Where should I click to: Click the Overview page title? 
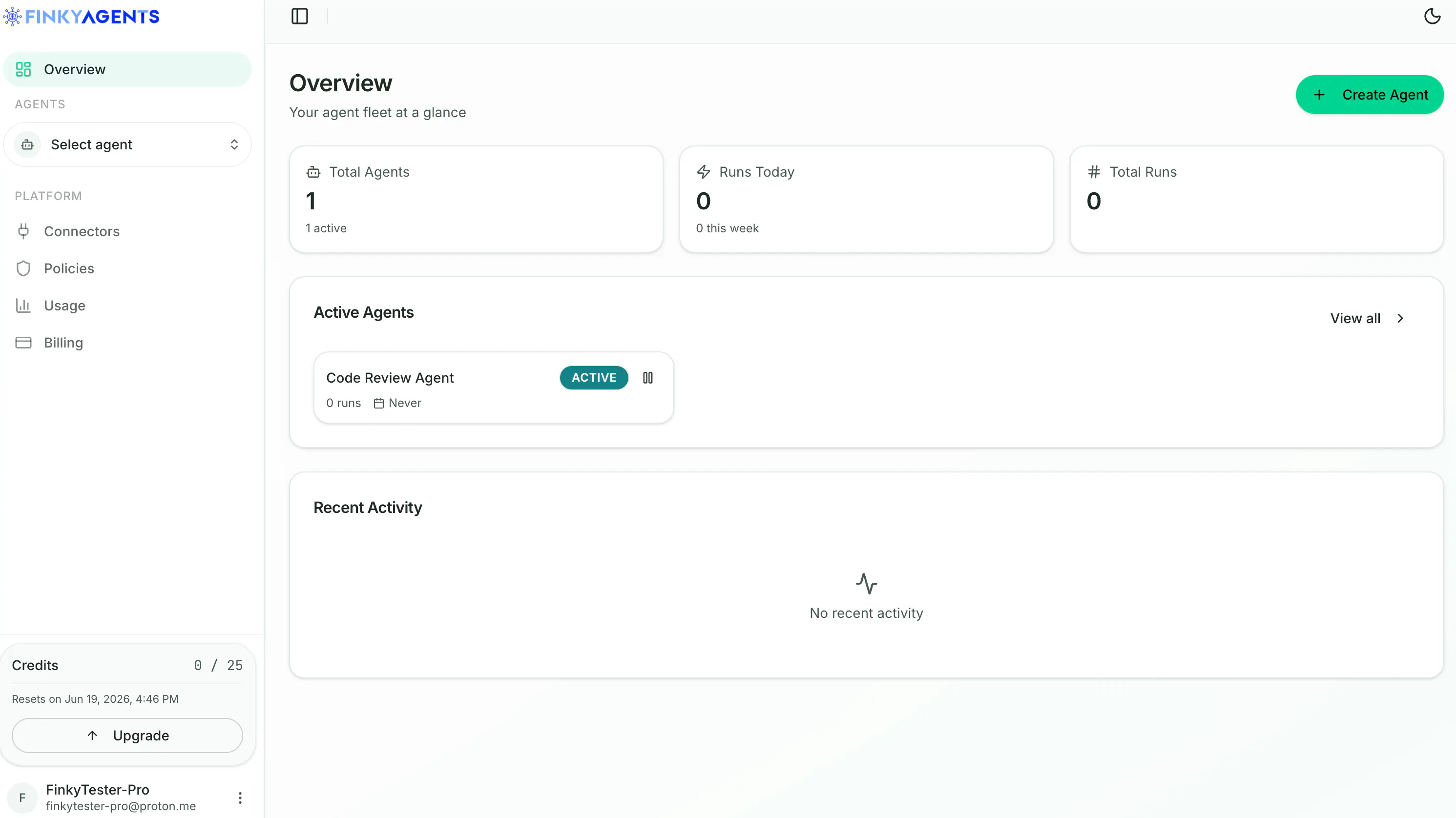(340, 83)
